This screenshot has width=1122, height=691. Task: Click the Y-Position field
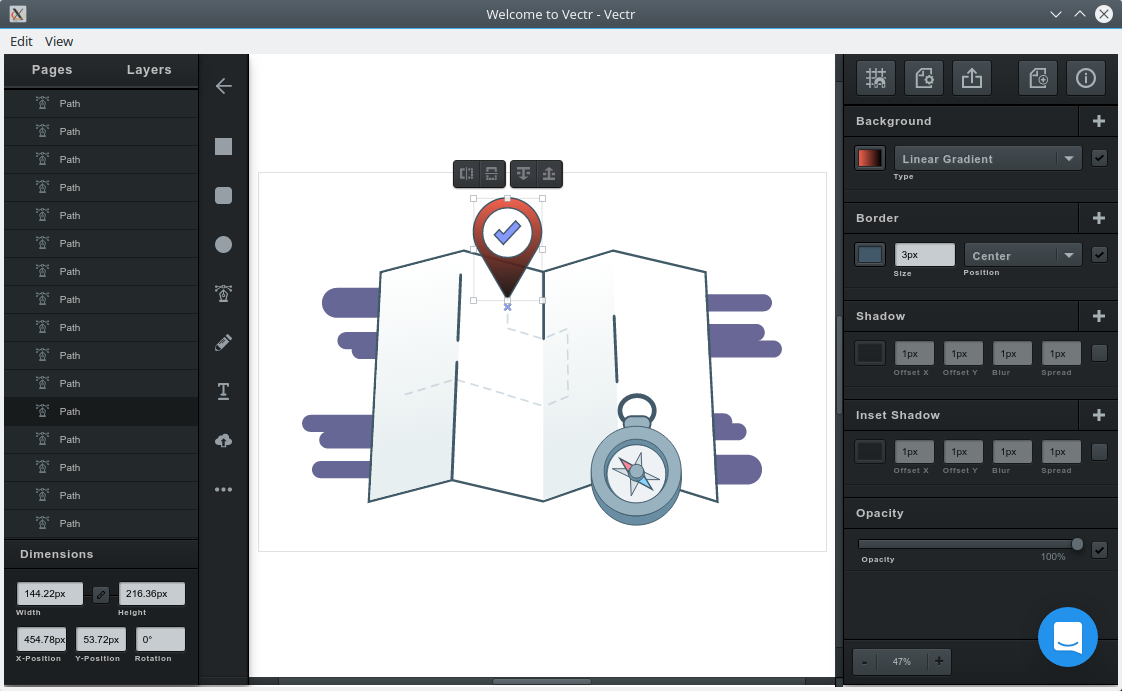(101, 639)
